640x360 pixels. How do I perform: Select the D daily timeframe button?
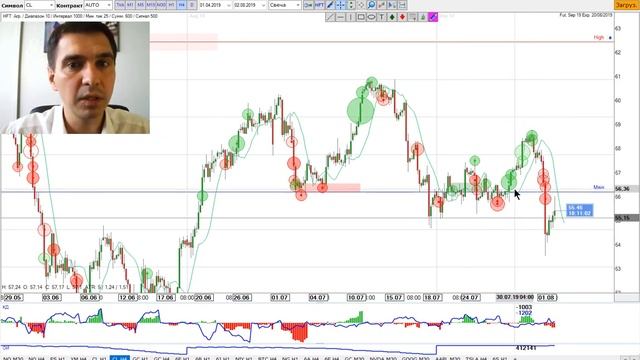tap(192, 5)
